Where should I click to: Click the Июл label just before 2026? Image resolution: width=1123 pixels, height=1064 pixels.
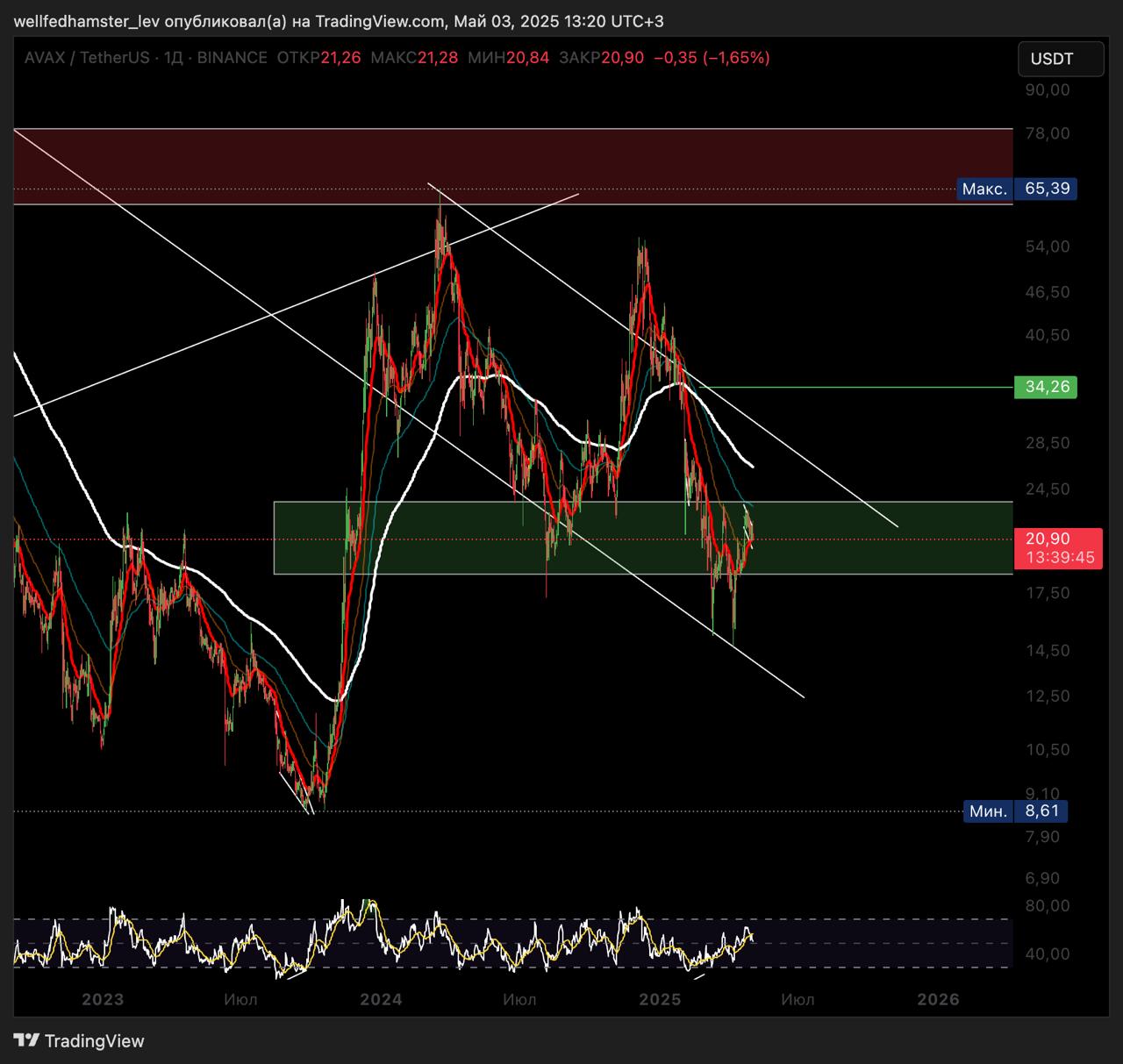pyautogui.click(x=798, y=999)
